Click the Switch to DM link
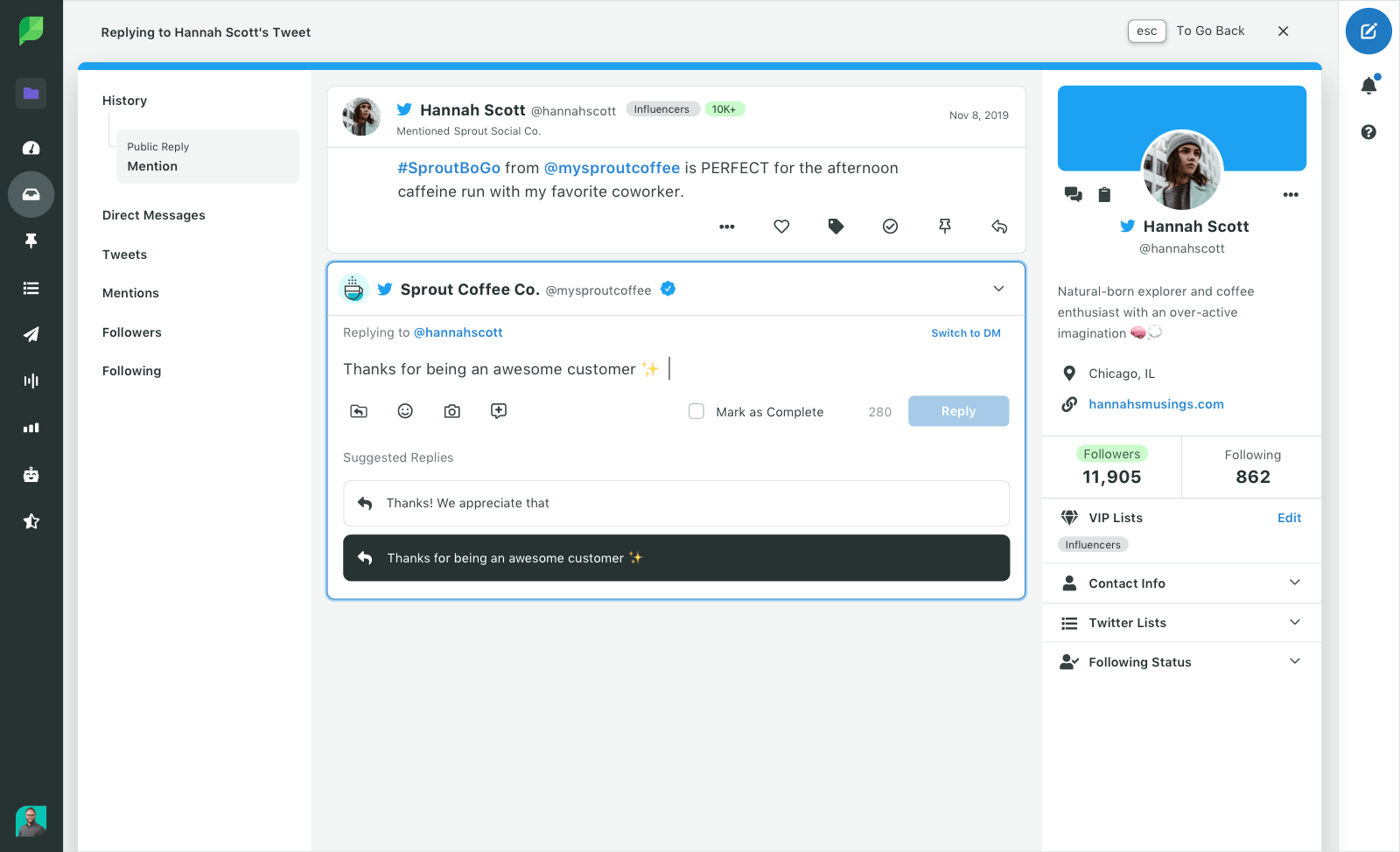The width and height of the screenshot is (1400, 852). point(965,332)
